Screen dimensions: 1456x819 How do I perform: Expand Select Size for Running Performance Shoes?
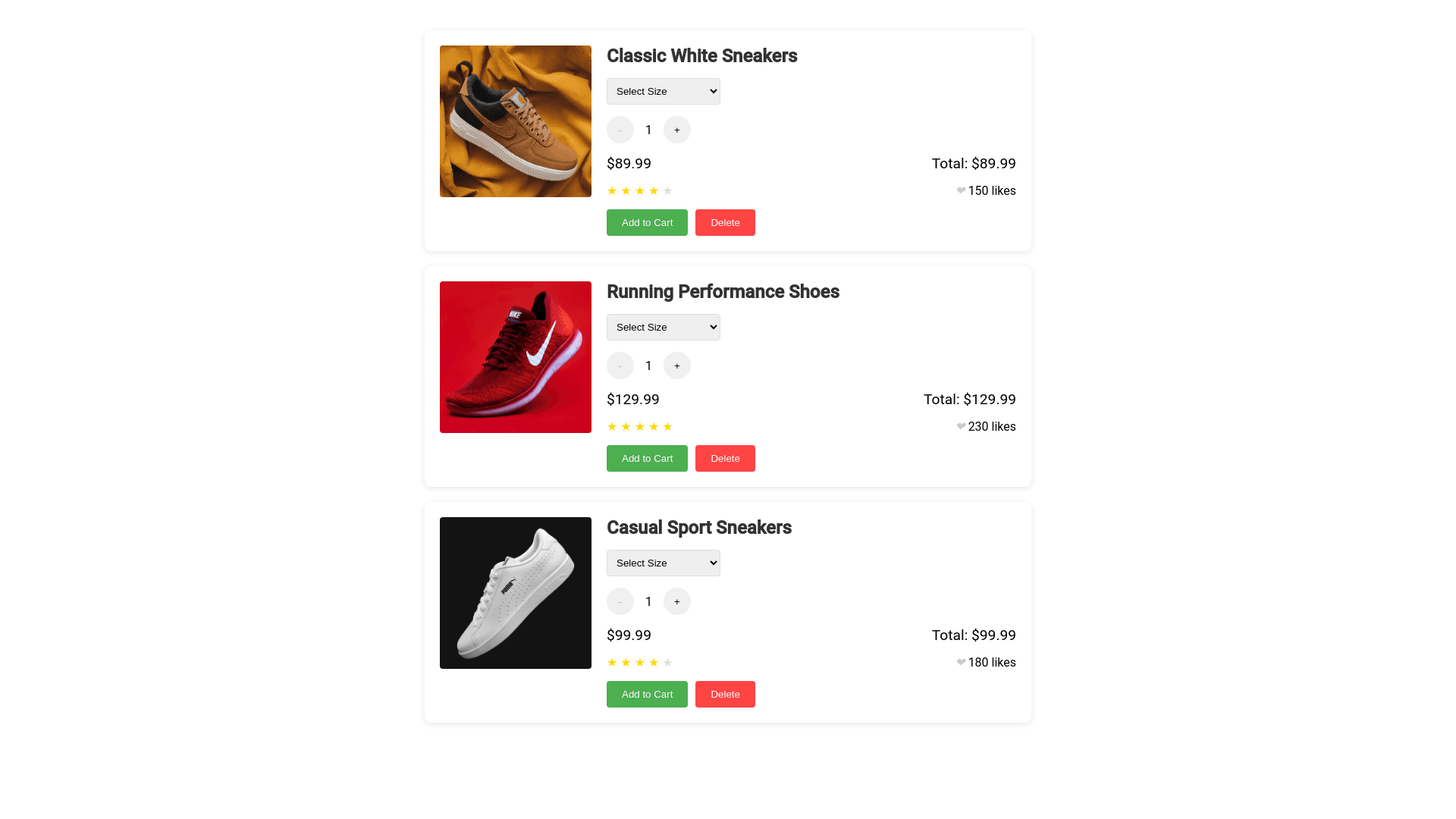663,327
